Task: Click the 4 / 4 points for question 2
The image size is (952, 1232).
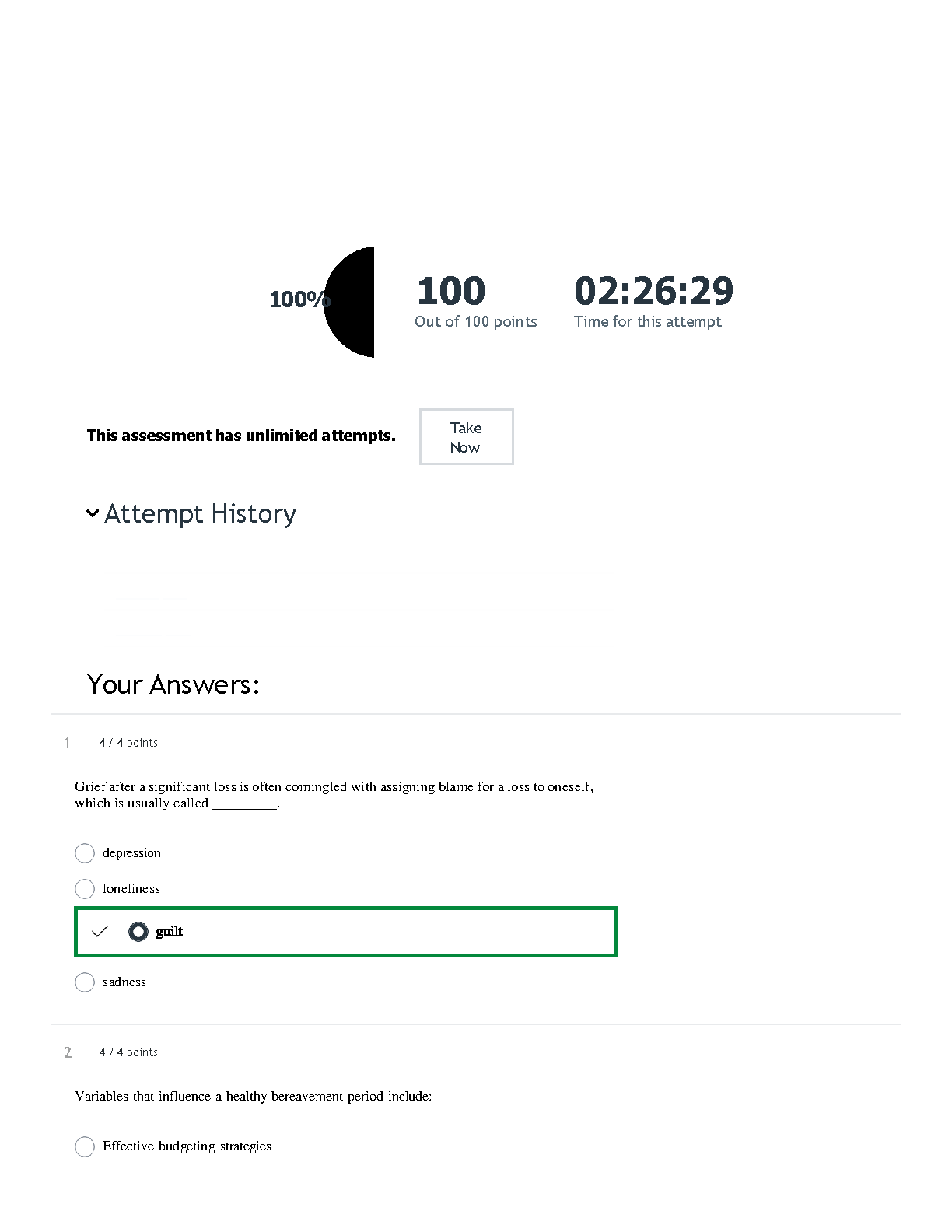Action: pyautogui.click(x=128, y=1052)
